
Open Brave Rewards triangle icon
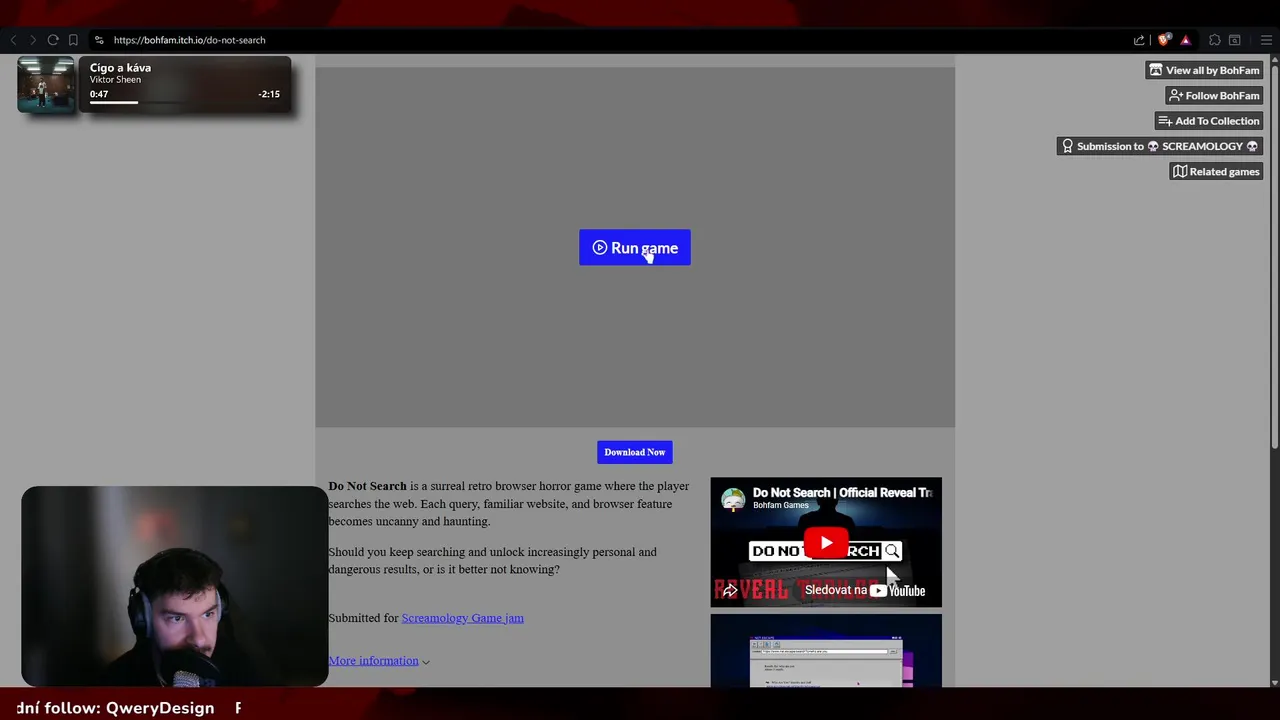coord(1185,40)
